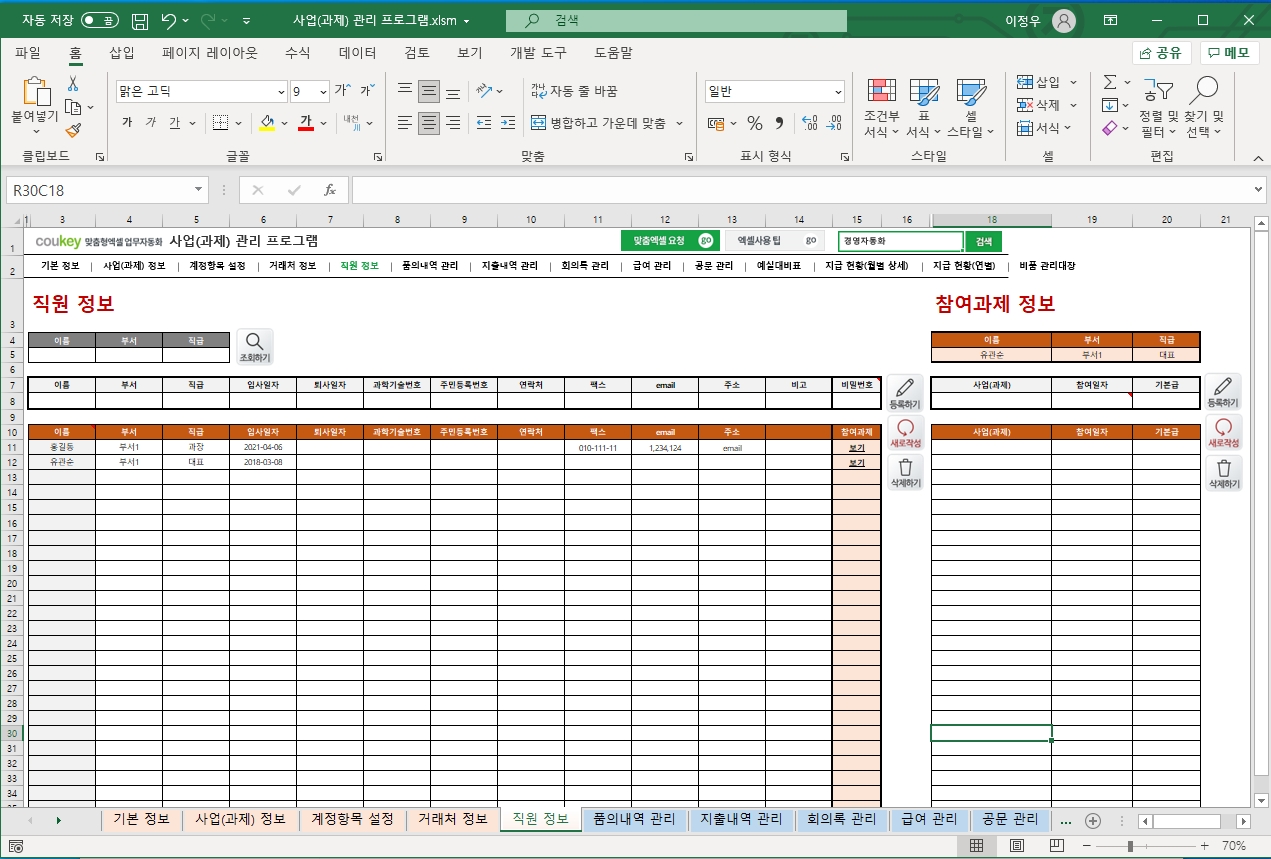Click fill color yellow swatch
Image resolution: width=1271 pixels, height=859 pixels.
pos(266,123)
